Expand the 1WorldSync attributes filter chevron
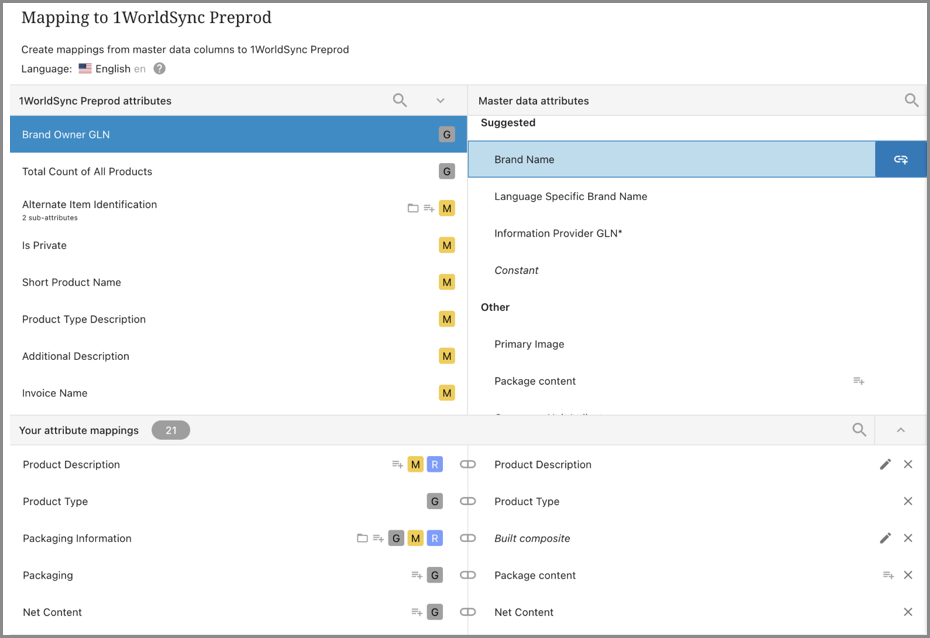Image resolution: width=930 pixels, height=638 pixels. point(440,100)
